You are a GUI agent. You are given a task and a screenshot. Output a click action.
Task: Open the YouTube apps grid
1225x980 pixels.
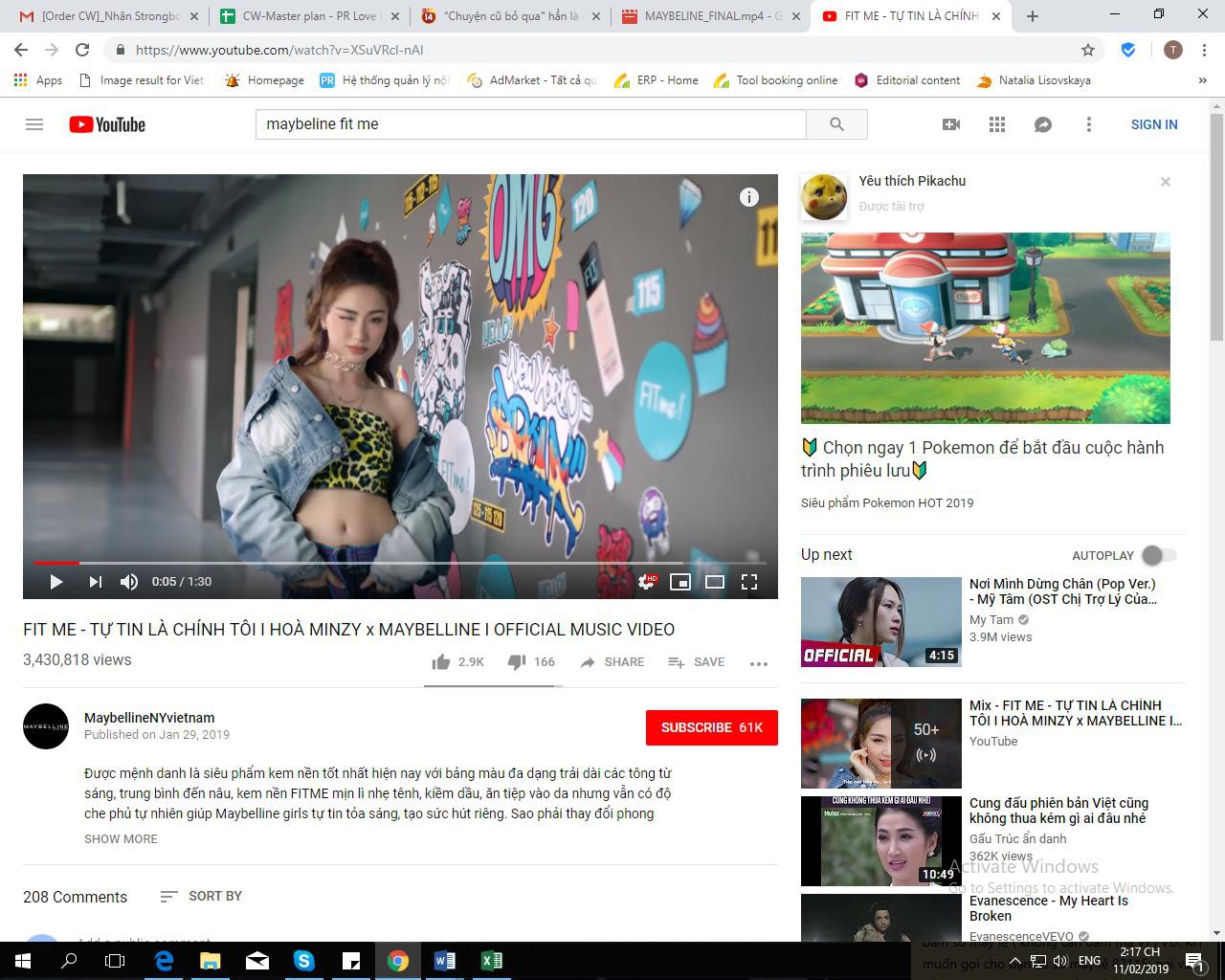pos(997,124)
